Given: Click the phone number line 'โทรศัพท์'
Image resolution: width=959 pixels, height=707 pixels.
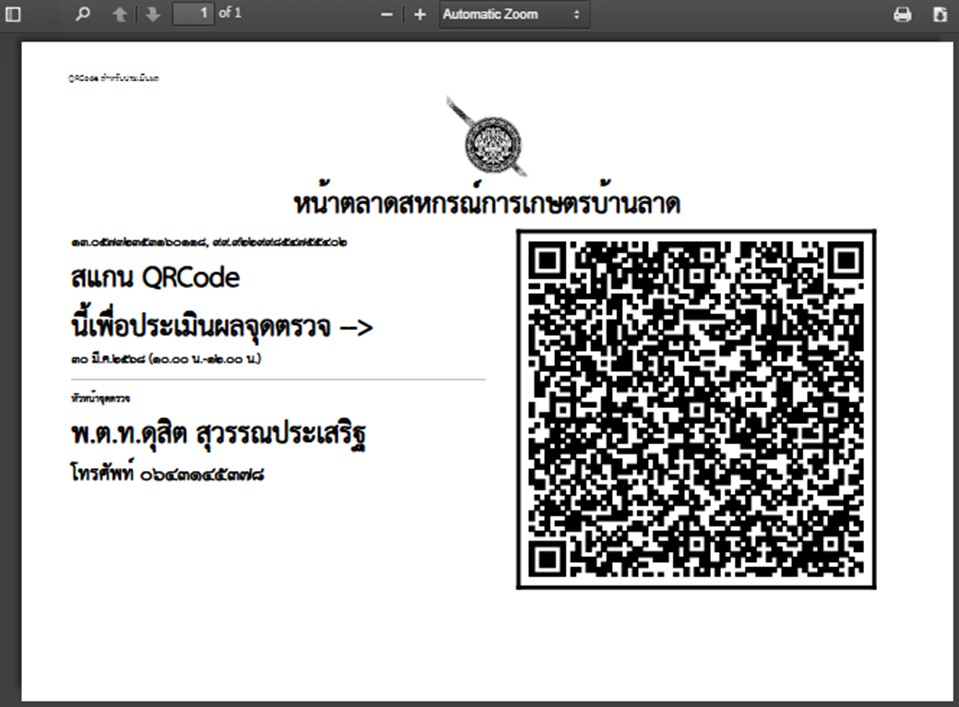Looking at the screenshot, I should pos(167,474).
